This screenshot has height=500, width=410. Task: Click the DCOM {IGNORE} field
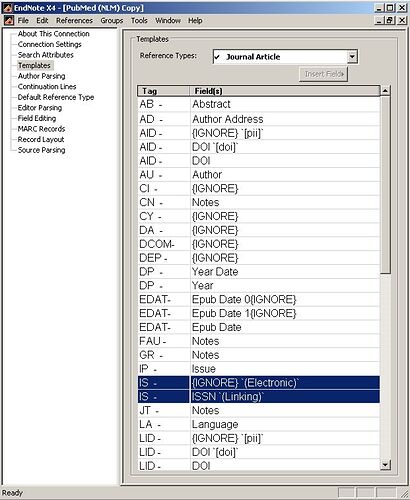[x=285, y=244]
